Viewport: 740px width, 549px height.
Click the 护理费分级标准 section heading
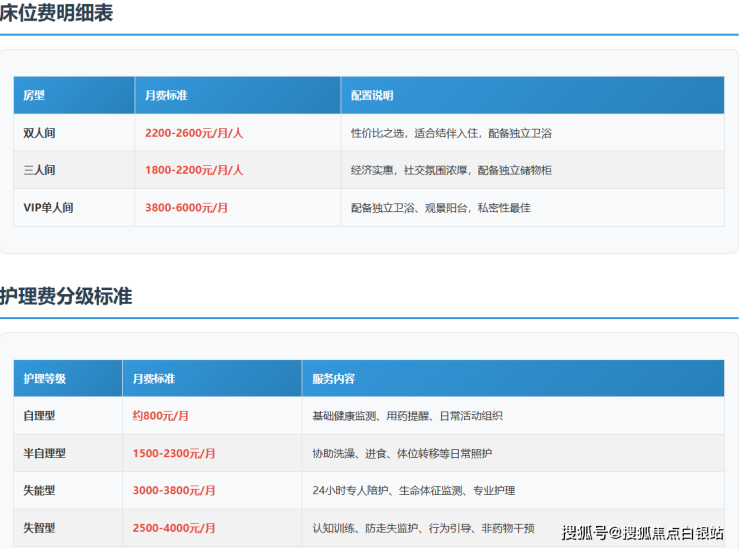click(66, 297)
